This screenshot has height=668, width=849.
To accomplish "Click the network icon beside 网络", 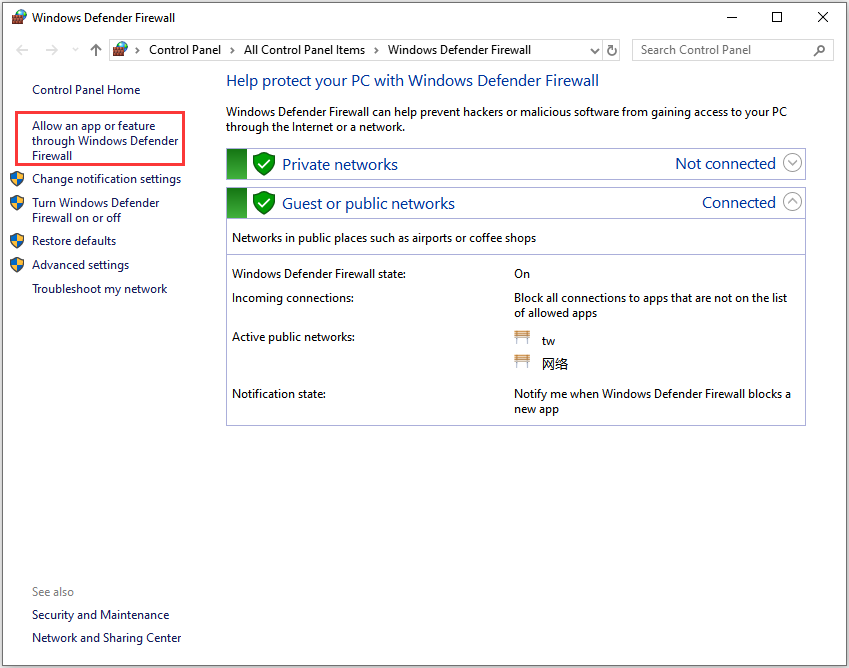I will click(522, 361).
